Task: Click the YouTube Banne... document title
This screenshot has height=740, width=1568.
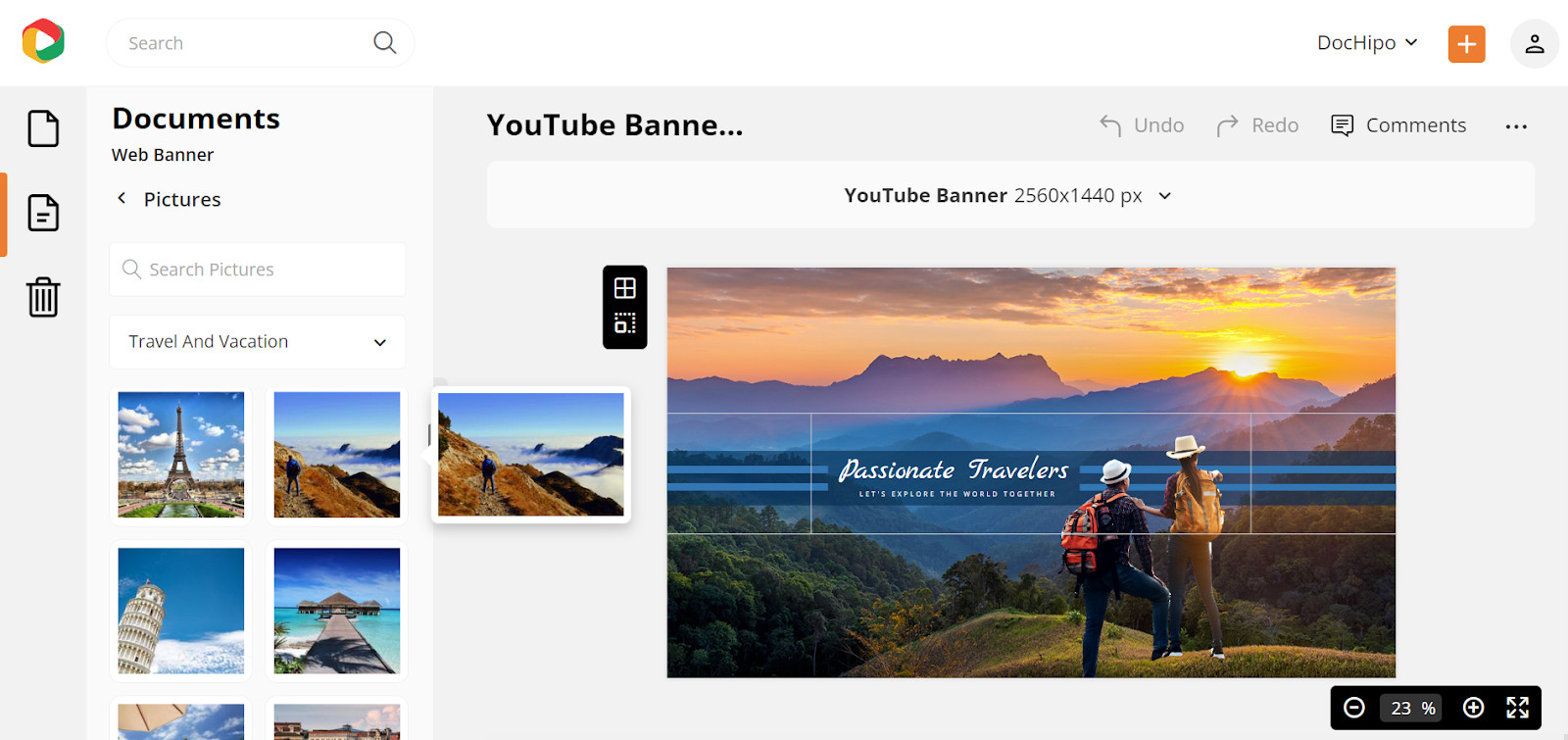Action: pyautogui.click(x=614, y=125)
